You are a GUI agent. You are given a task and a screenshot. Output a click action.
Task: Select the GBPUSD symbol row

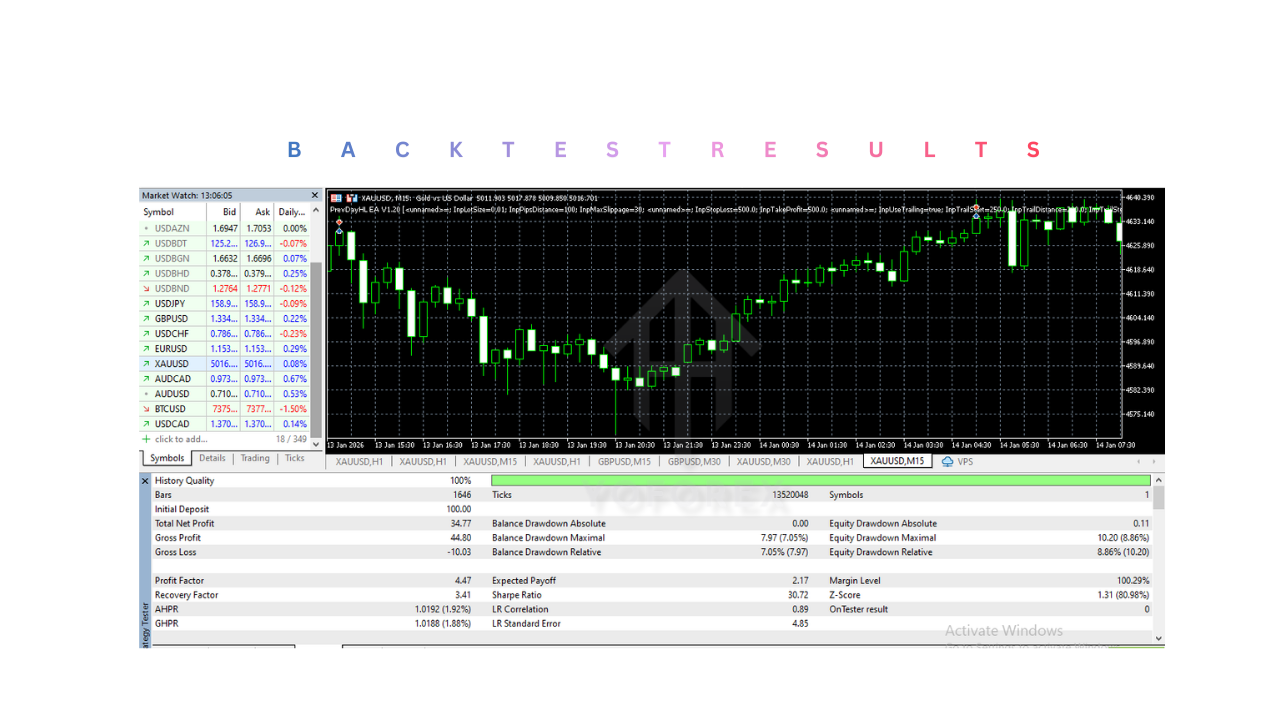click(225, 318)
